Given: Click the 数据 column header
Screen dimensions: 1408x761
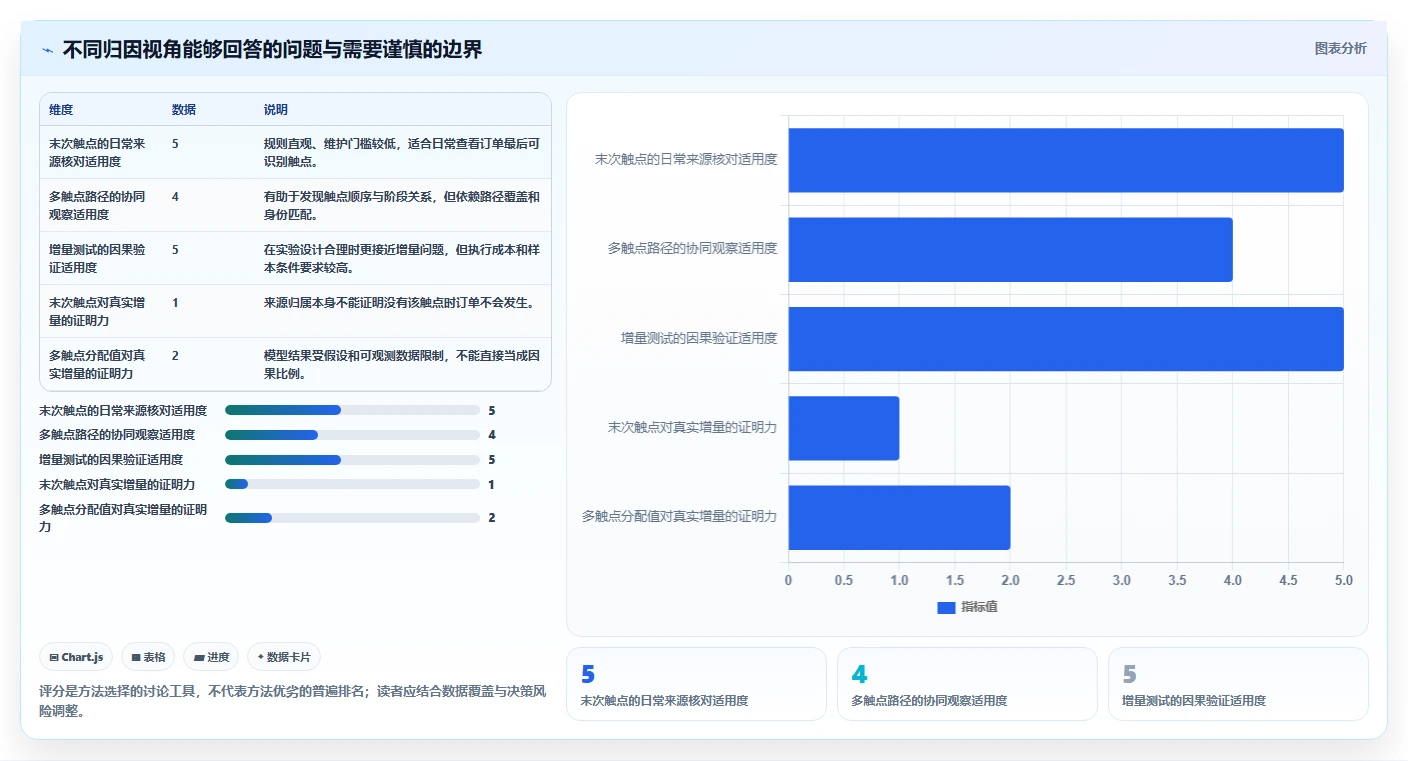Looking at the screenshot, I should (184, 109).
